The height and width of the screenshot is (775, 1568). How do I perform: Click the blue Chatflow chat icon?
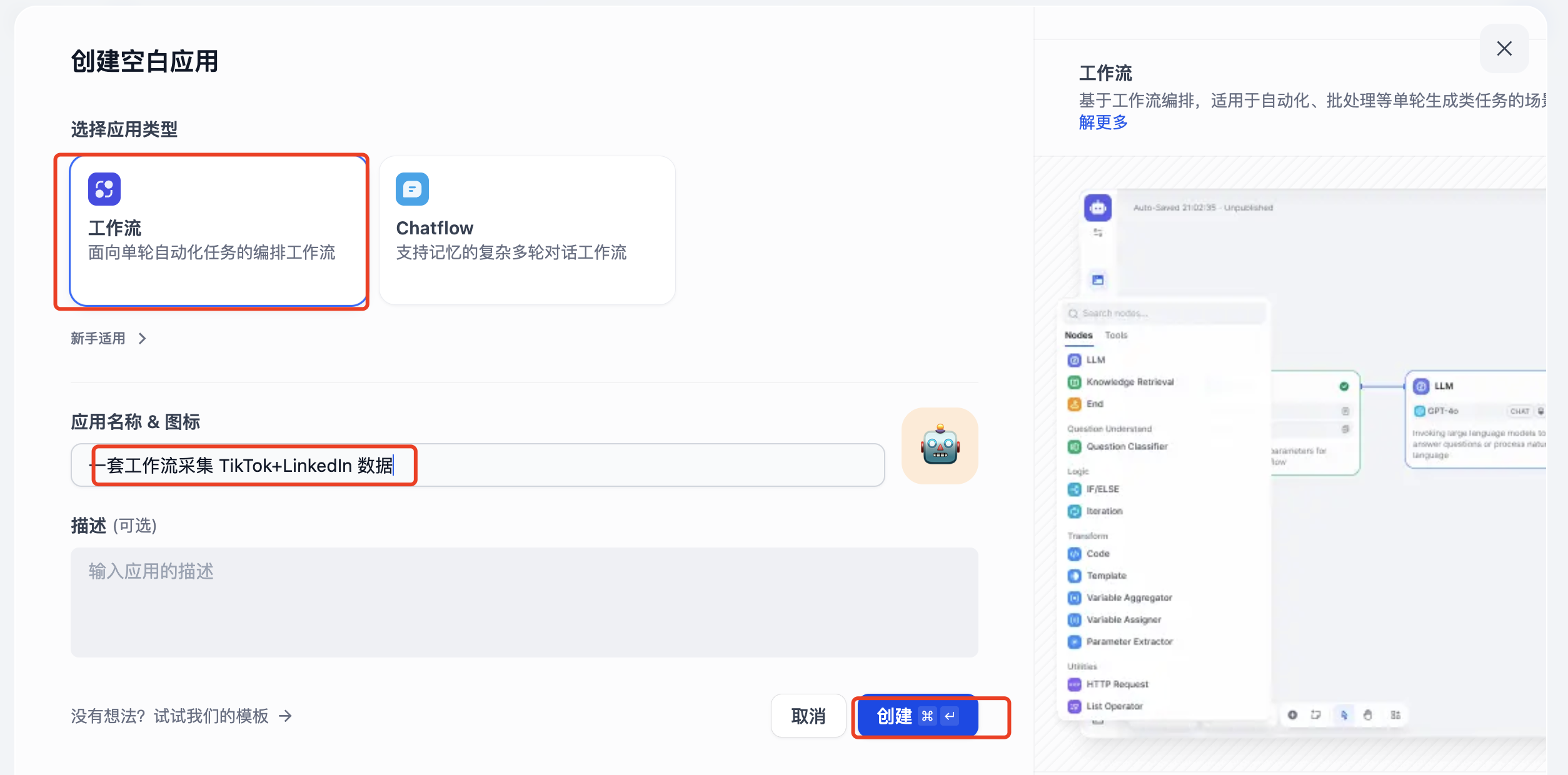pyautogui.click(x=412, y=189)
